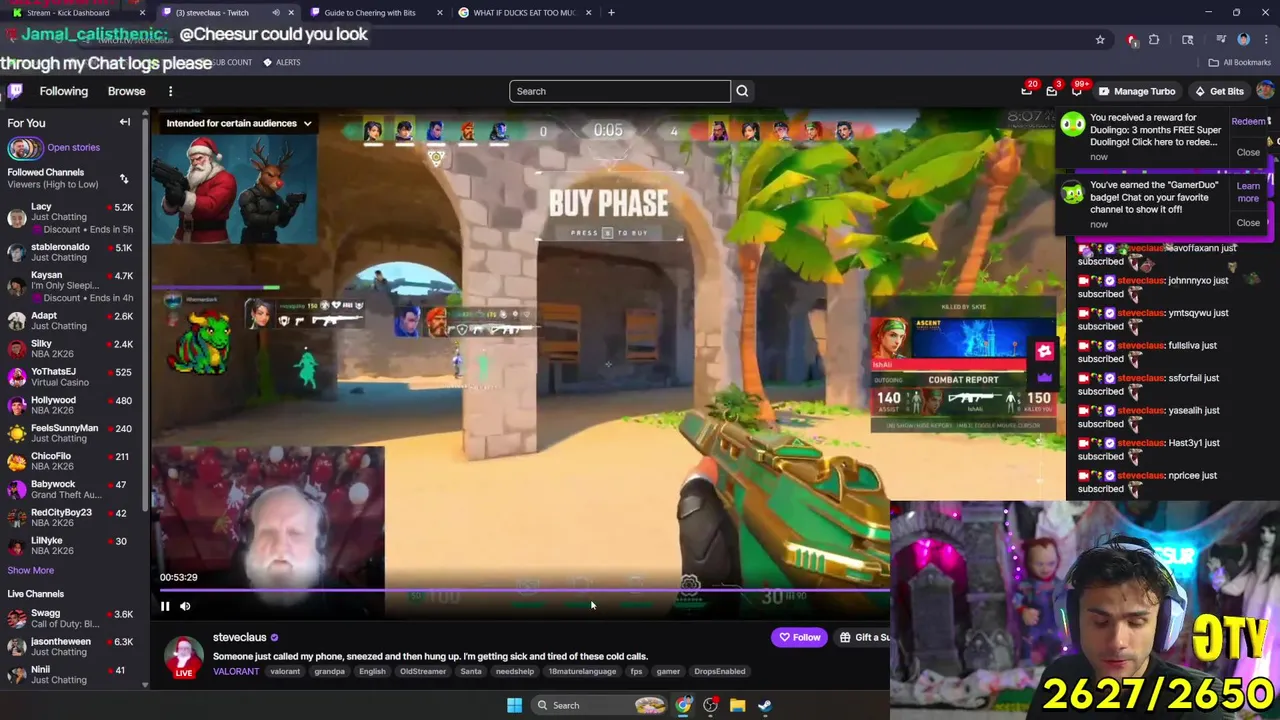This screenshot has width=1280, height=720.
Task: Open the Chrome three-dot menu
Action: pos(1266,40)
